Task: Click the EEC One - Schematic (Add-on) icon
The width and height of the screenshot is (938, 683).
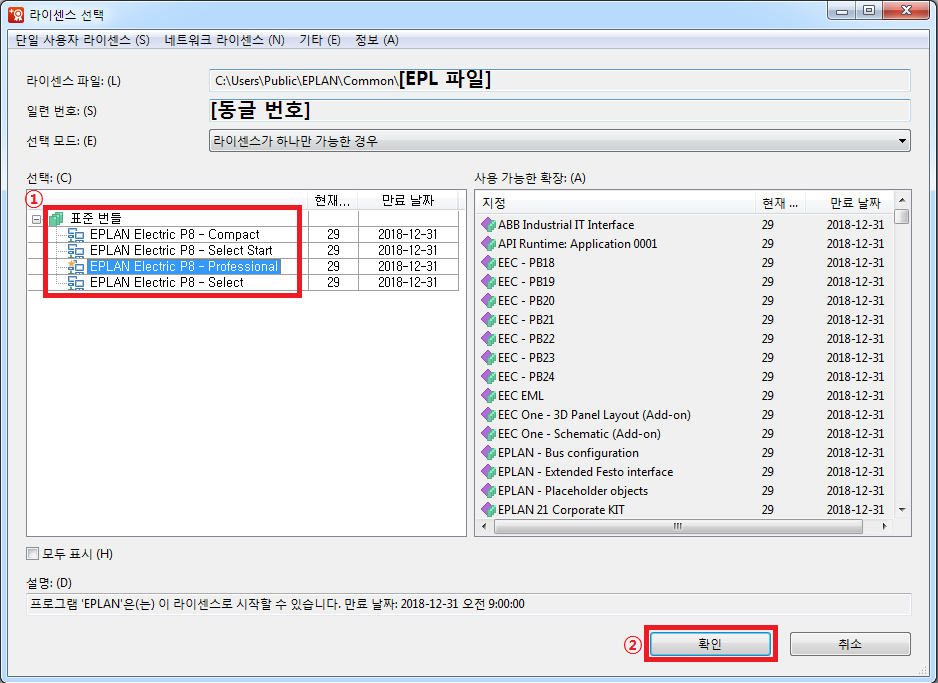Action: [488, 434]
